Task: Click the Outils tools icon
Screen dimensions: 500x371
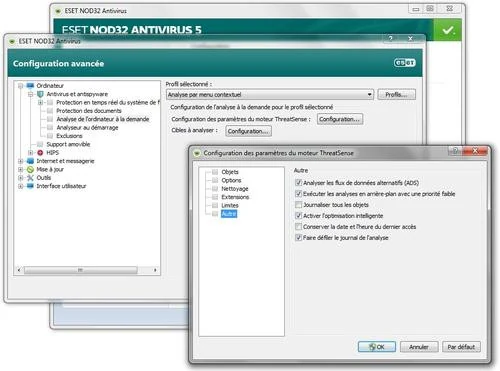Action: point(30,178)
